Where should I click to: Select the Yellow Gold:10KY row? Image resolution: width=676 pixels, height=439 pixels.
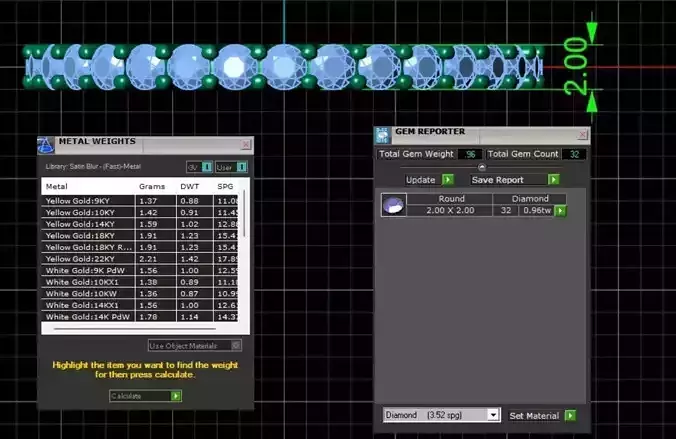pyautogui.click(x=141, y=212)
